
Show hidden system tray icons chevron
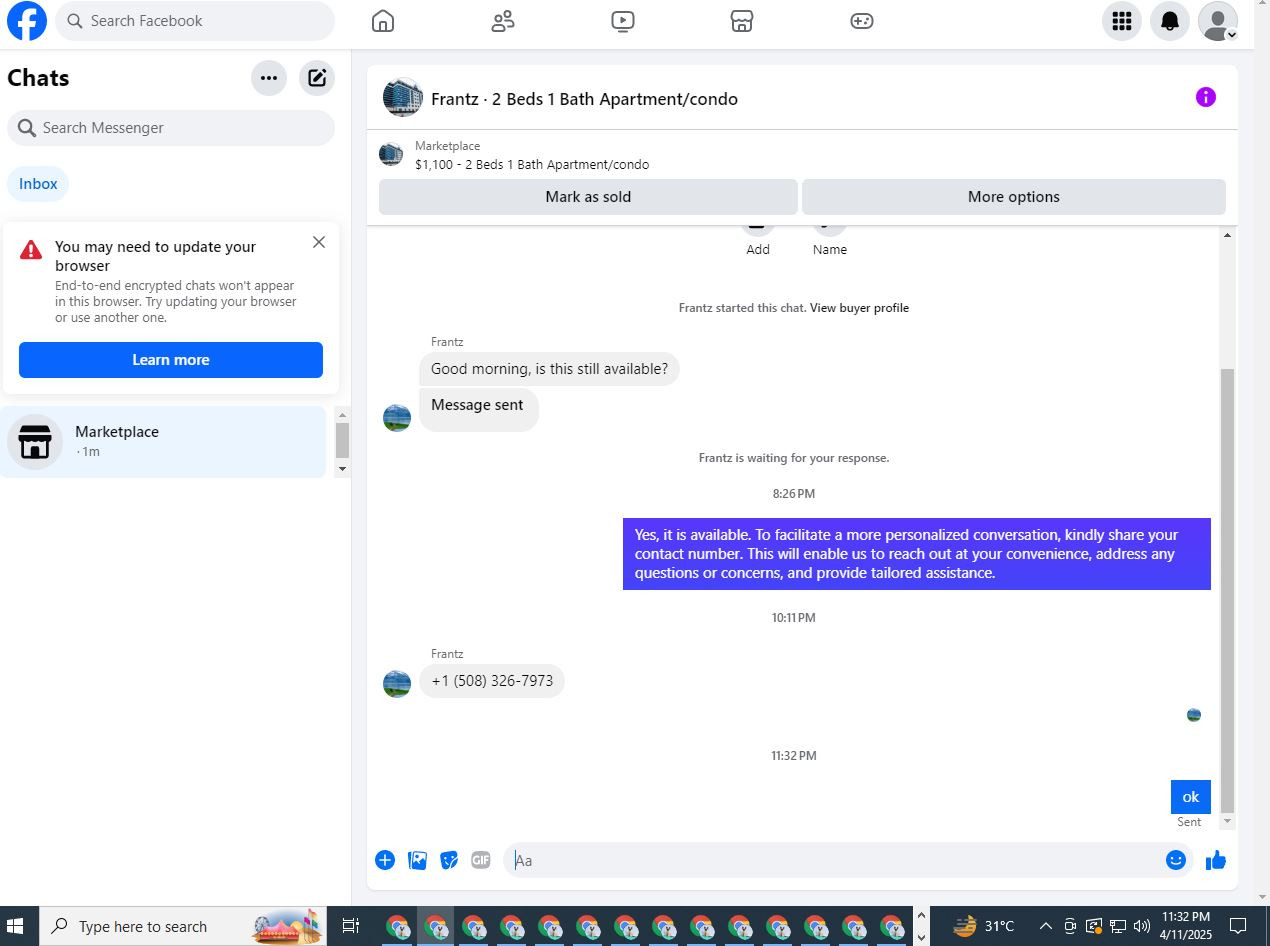[1045, 926]
